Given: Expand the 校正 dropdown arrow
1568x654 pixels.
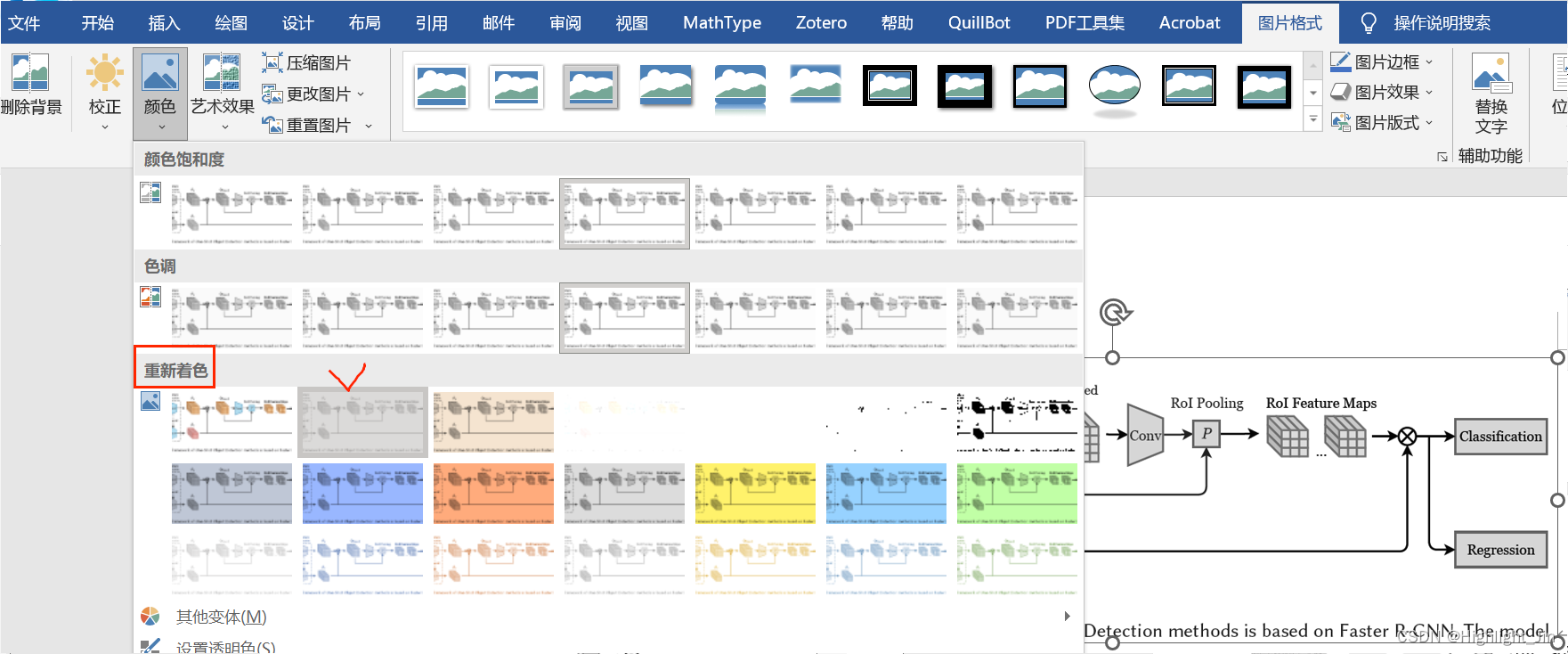Looking at the screenshot, I should coord(104,127).
